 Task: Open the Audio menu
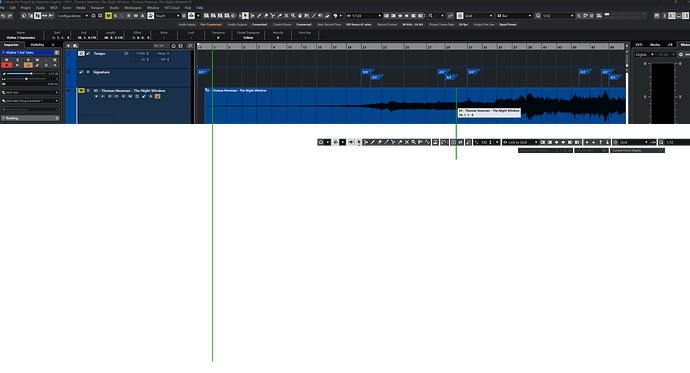pyautogui.click(x=40, y=8)
